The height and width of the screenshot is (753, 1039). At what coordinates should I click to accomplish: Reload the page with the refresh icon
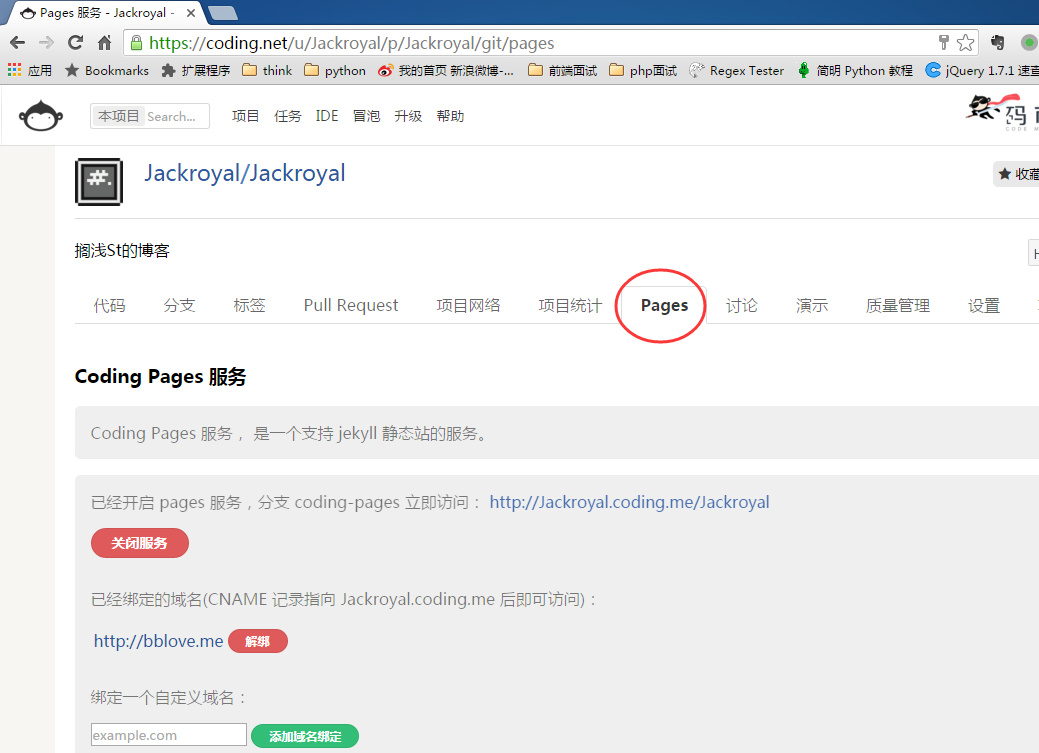tap(76, 43)
